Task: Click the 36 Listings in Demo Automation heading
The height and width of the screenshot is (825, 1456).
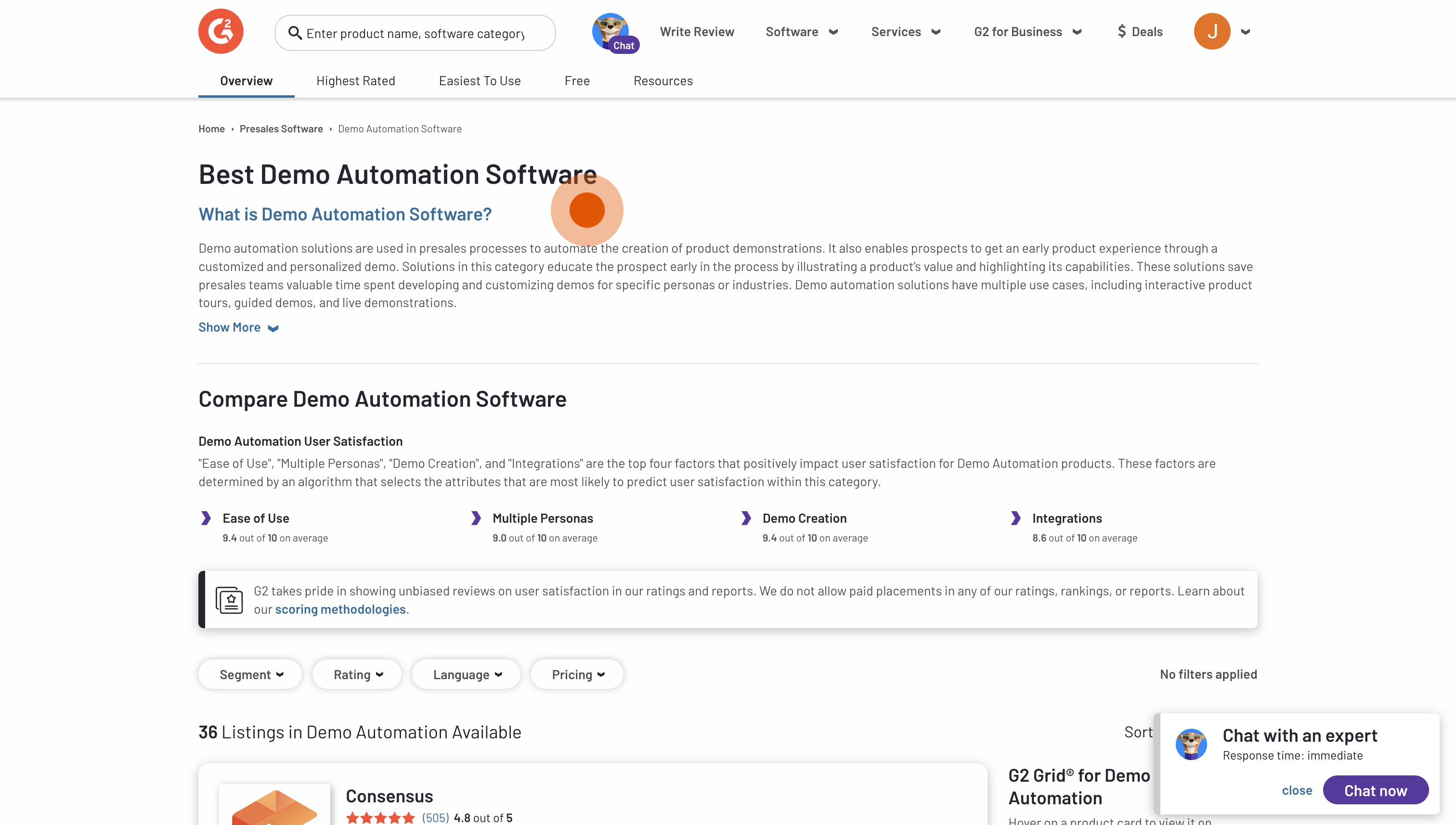Action: coord(359,732)
